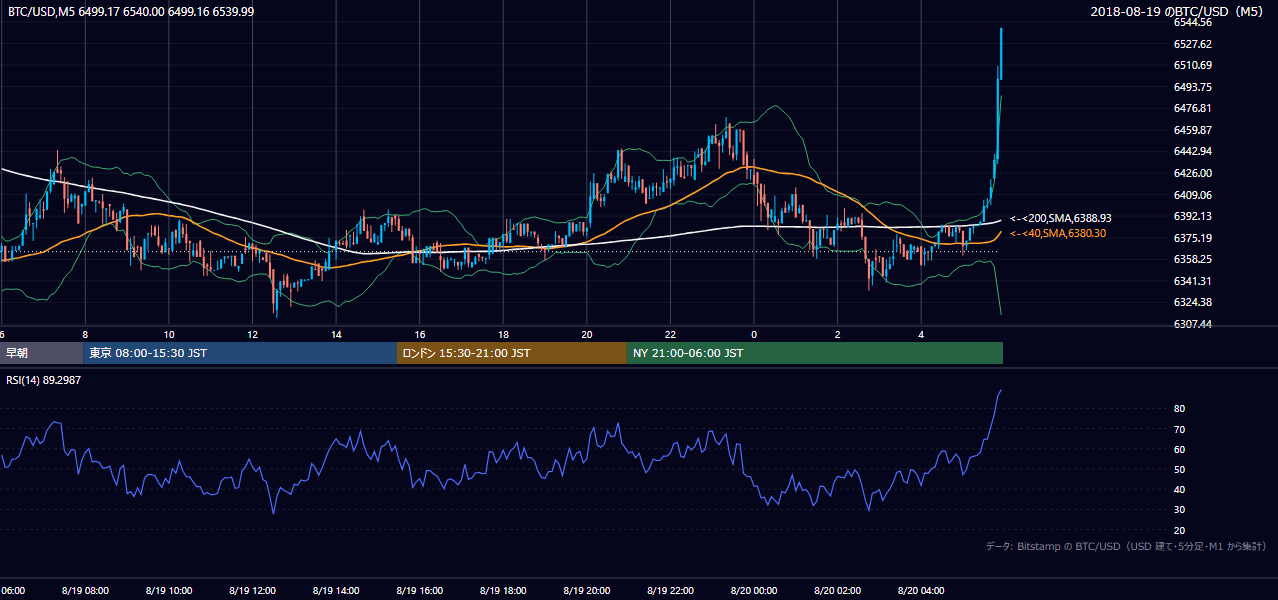Click the 6493.75 price axis value
The image size is (1278, 600).
click(x=1193, y=87)
